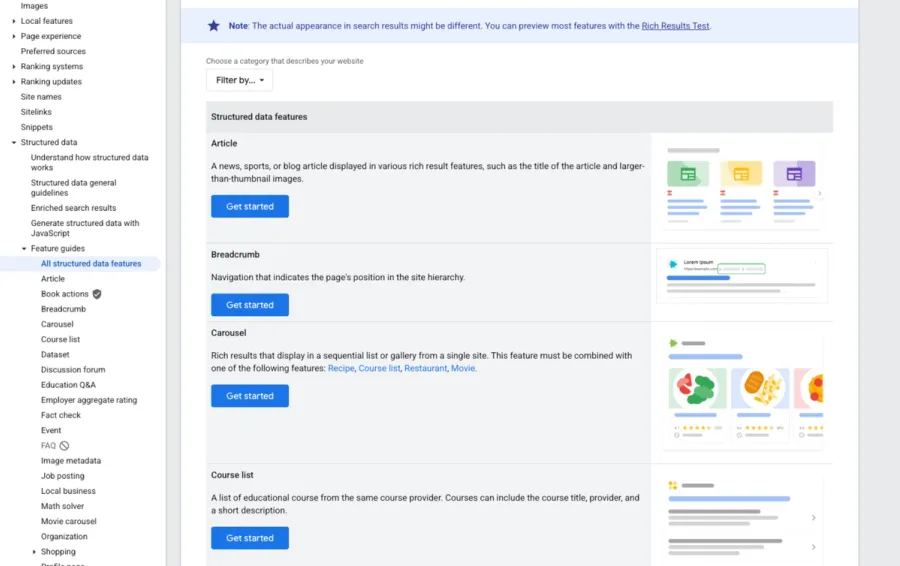Click the deprecated icon next to FAQ
The image size is (900, 566).
click(64, 445)
